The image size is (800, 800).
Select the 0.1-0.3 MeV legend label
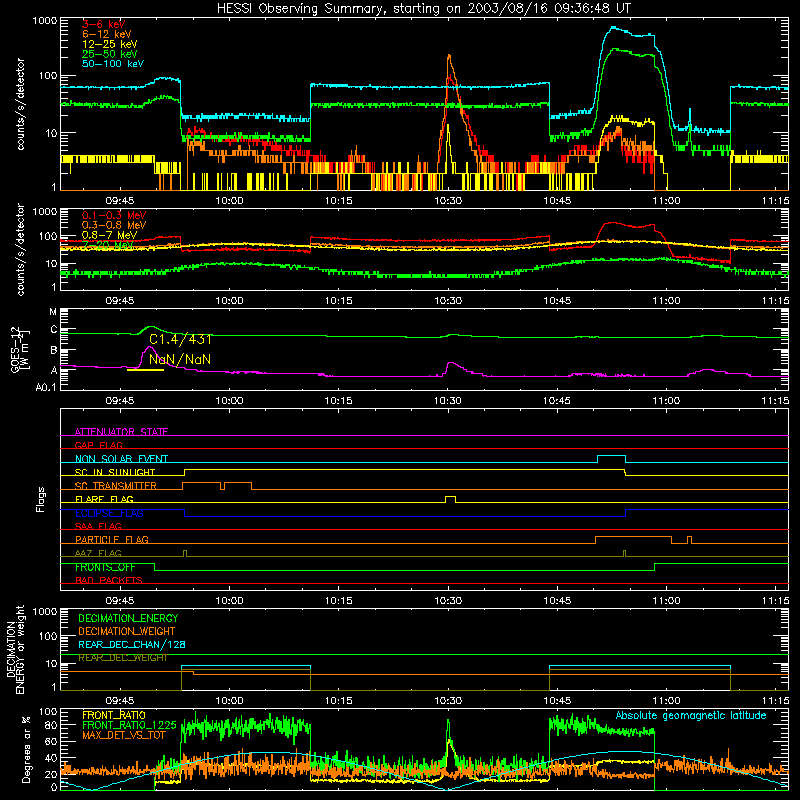tap(114, 215)
